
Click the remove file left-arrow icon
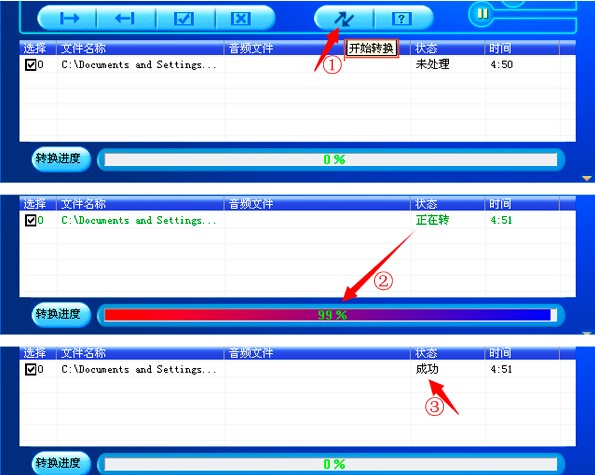coord(125,18)
